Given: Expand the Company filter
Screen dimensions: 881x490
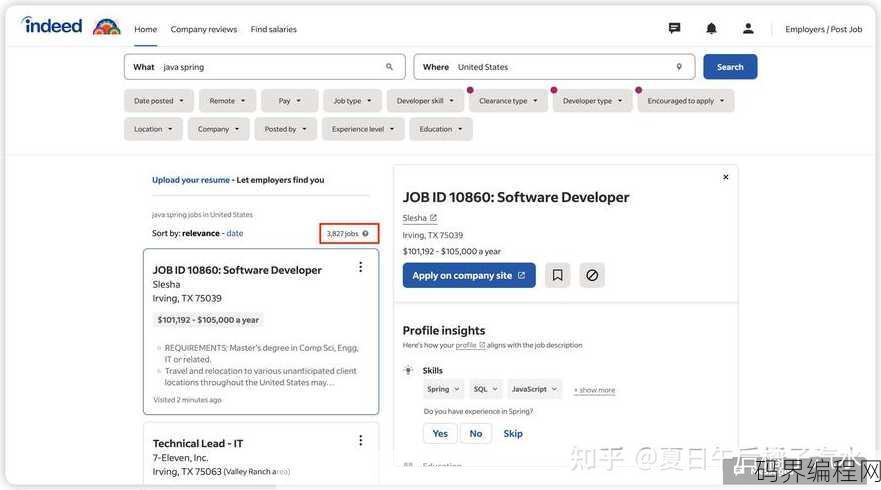Looking at the screenshot, I should [218, 129].
